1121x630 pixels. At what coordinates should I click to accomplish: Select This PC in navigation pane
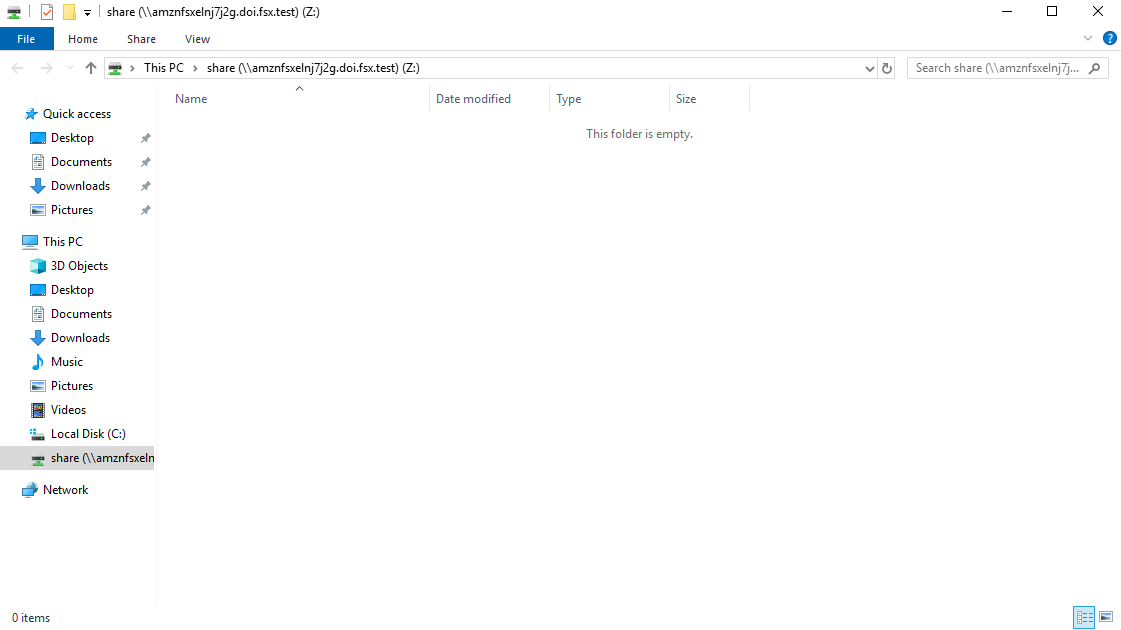click(x=63, y=242)
